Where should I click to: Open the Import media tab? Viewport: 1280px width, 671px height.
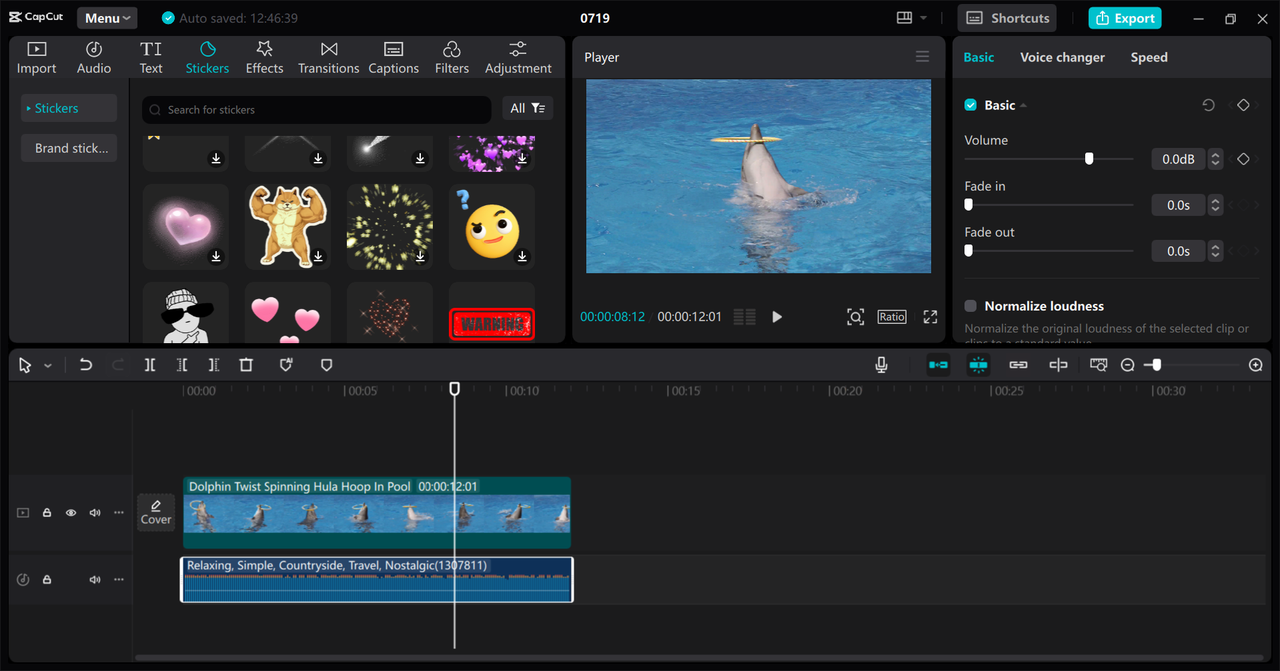pyautogui.click(x=36, y=58)
